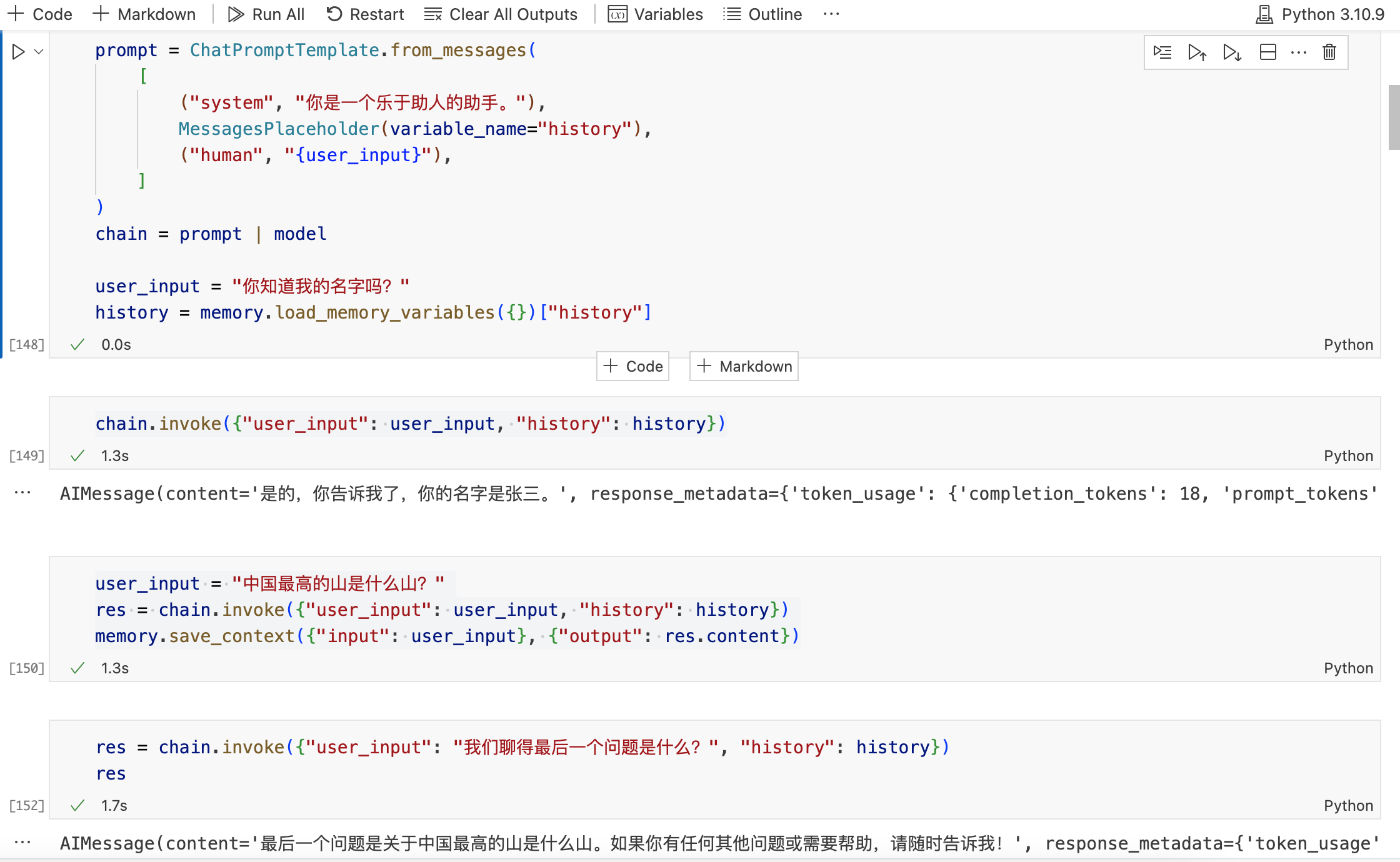This screenshot has width=1400, height=862.
Task: Click Run by Line icon in cell toolbar
Action: tap(1162, 52)
